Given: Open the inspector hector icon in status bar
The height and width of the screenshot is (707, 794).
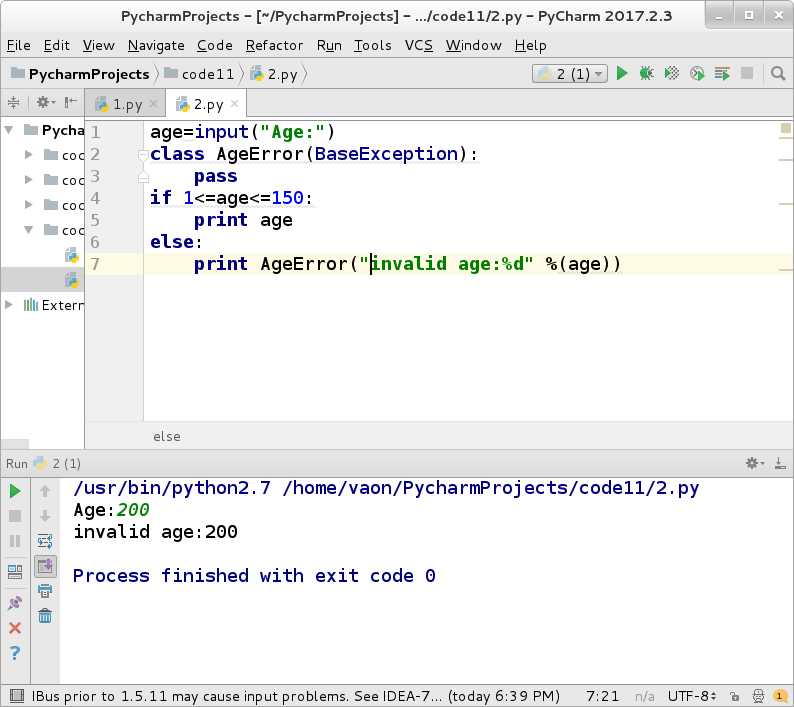Looking at the screenshot, I should [758, 696].
